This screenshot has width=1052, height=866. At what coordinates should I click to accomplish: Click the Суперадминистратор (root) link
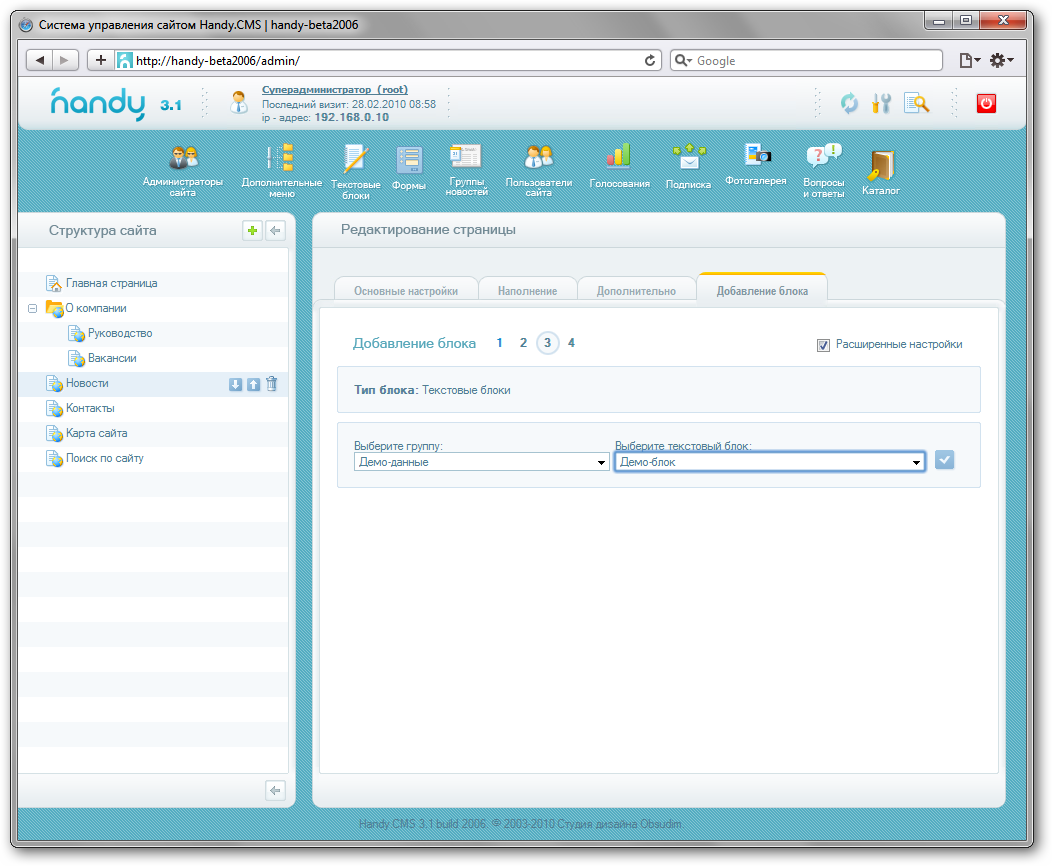pos(334,89)
